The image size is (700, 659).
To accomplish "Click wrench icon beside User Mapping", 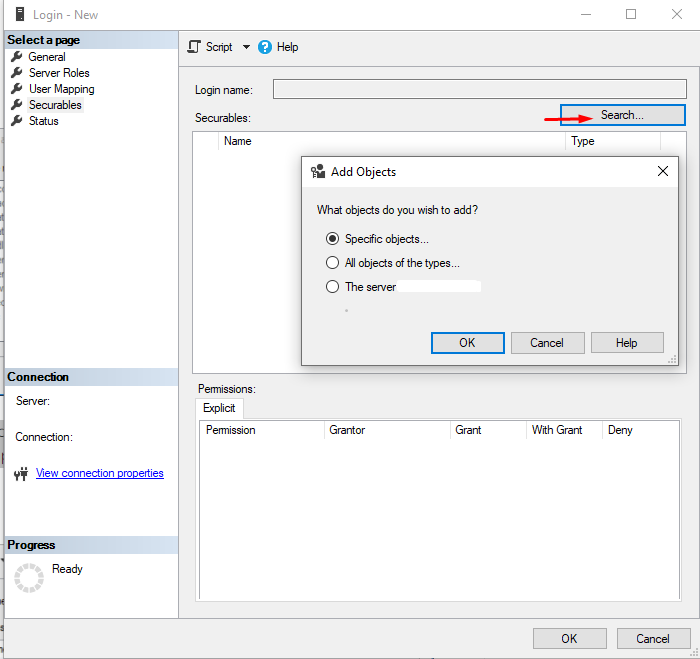I will [x=17, y=89].
